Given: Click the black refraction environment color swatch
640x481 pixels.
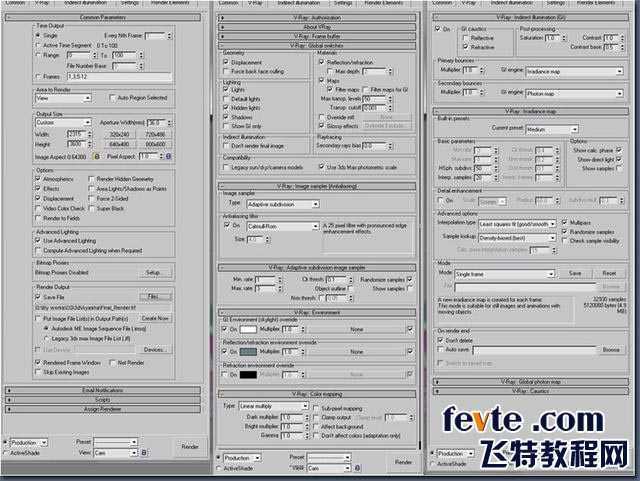Looking at the screenshot, I should pyautogui.click(x=248, y=374).
